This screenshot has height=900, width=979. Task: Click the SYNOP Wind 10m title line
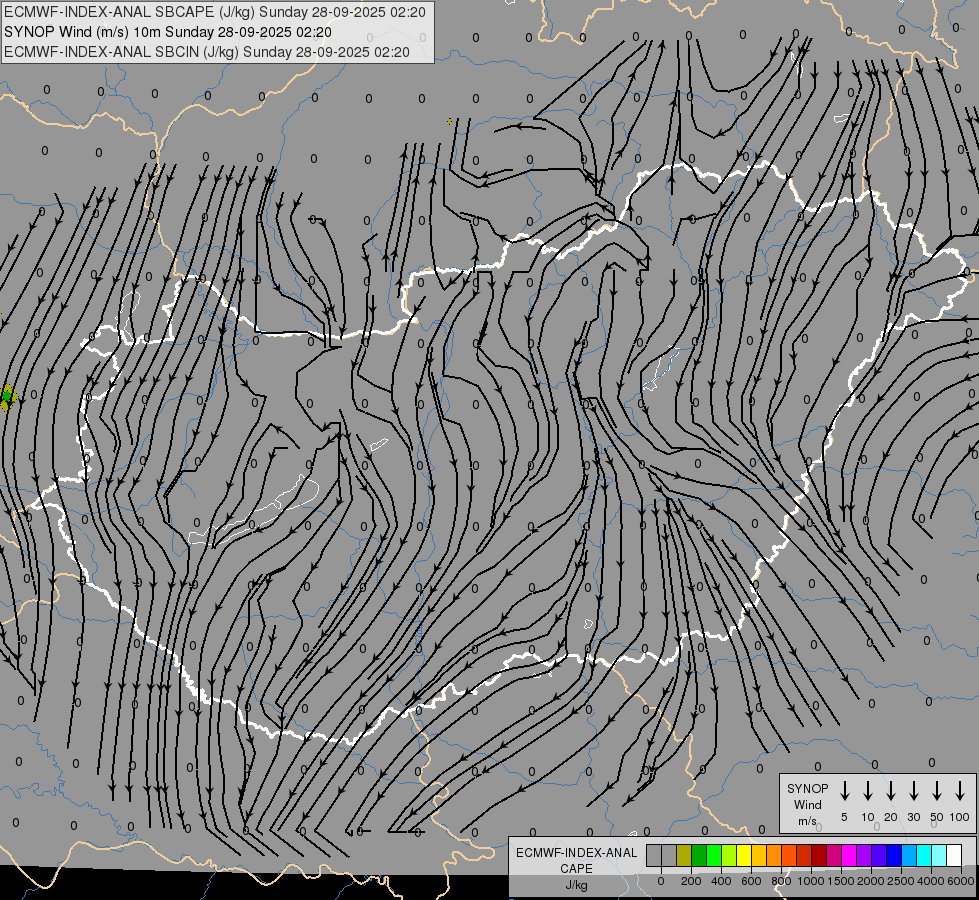tap(168, 32)
